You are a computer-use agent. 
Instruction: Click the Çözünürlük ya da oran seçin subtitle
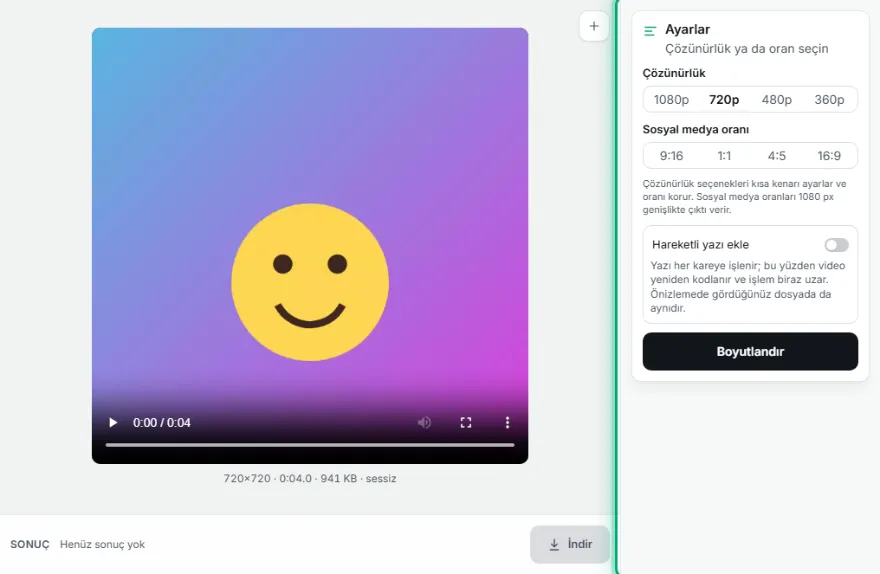(747, 49)
